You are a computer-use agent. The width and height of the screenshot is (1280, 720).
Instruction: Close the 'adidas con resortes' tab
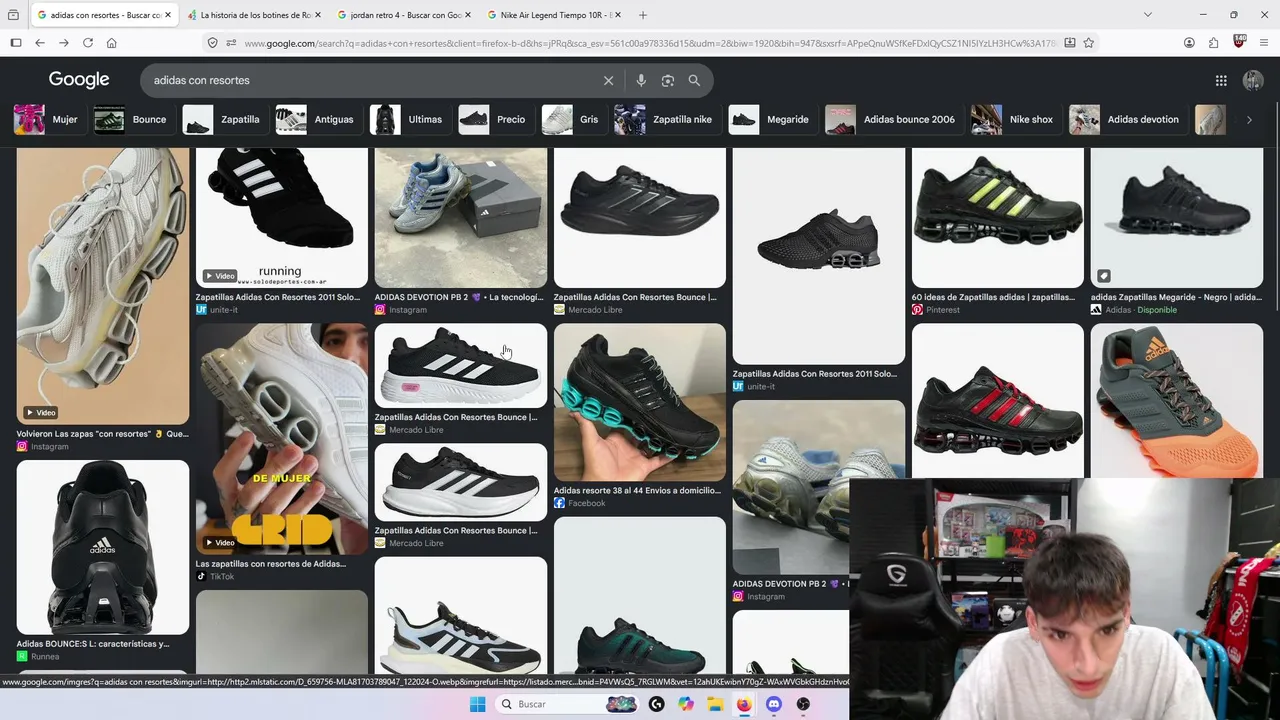point(167,15)
